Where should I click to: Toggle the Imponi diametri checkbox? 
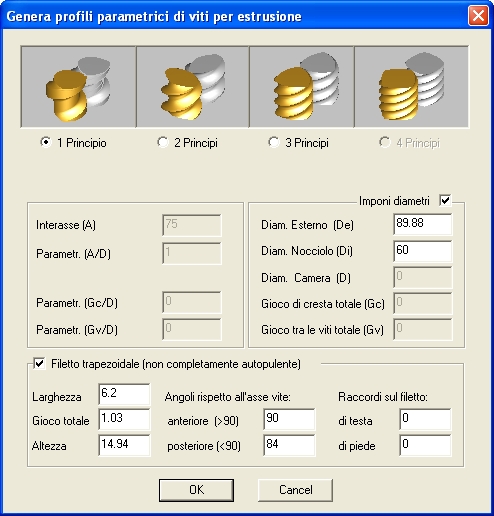[445, 200]
